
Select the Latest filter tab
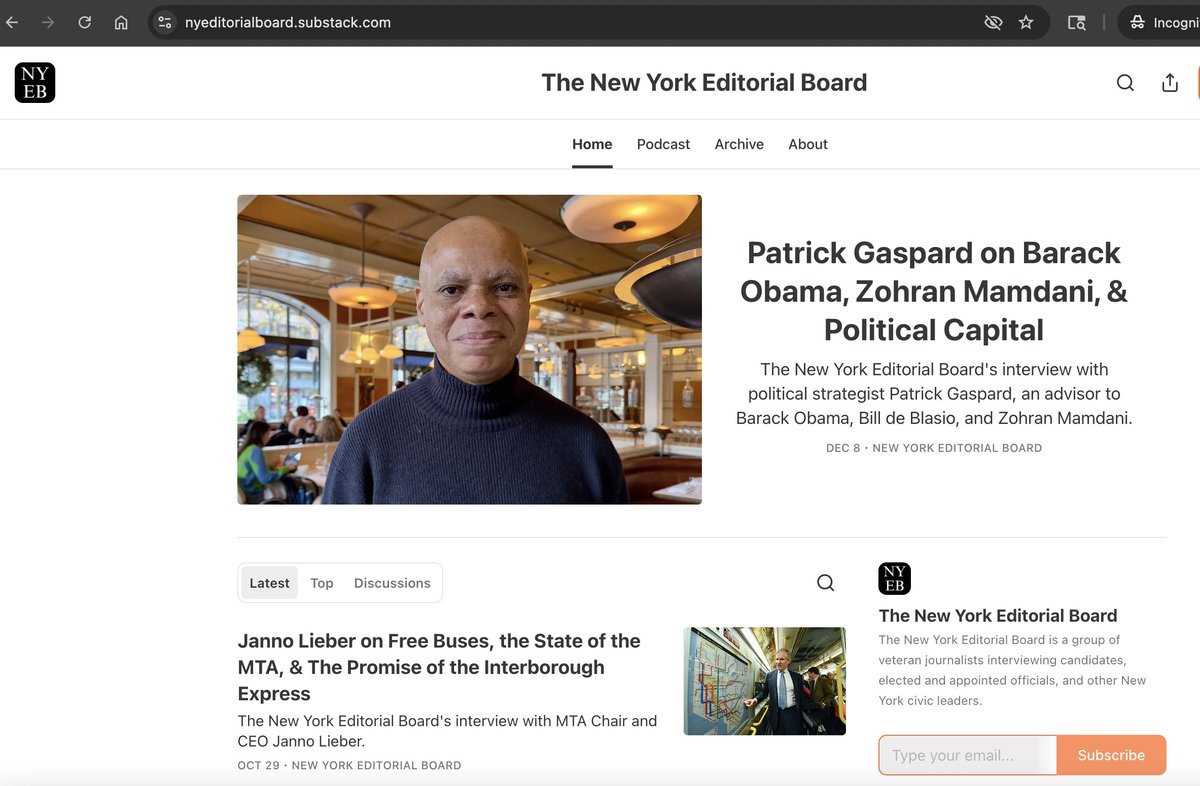pyautogui.click(x=269, y=583)
